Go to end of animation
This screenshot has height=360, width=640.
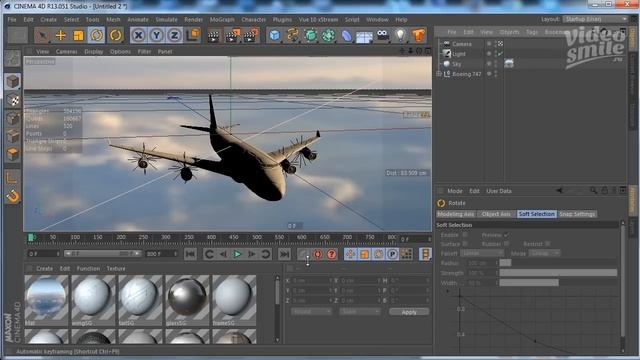[x=284, y=254]
